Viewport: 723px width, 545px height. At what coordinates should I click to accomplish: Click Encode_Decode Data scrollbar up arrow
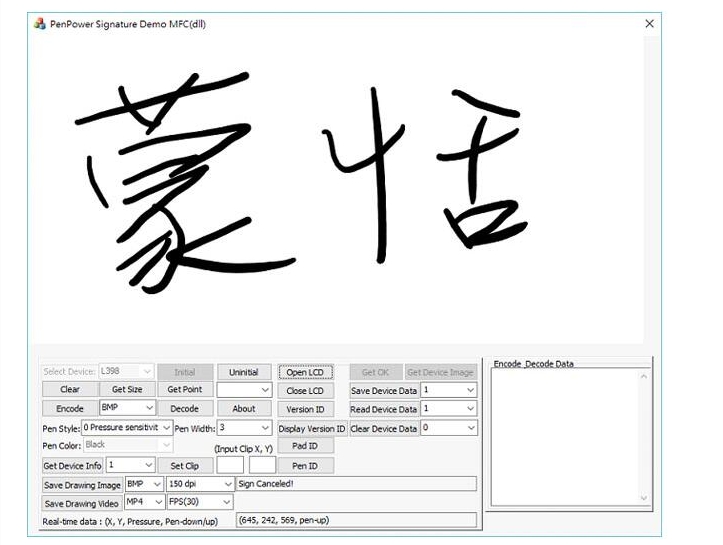point(644,376)
